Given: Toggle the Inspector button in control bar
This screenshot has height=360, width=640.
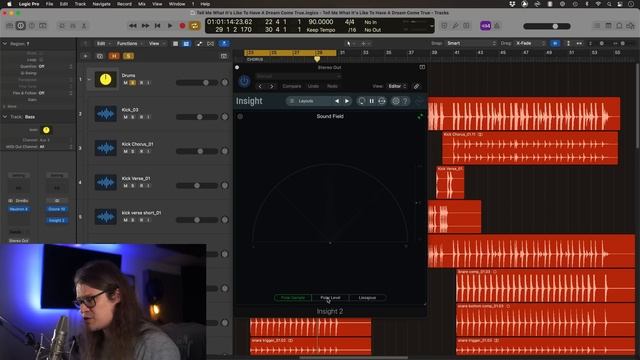Looking at the screenshot, I should (x=20, y=26).
